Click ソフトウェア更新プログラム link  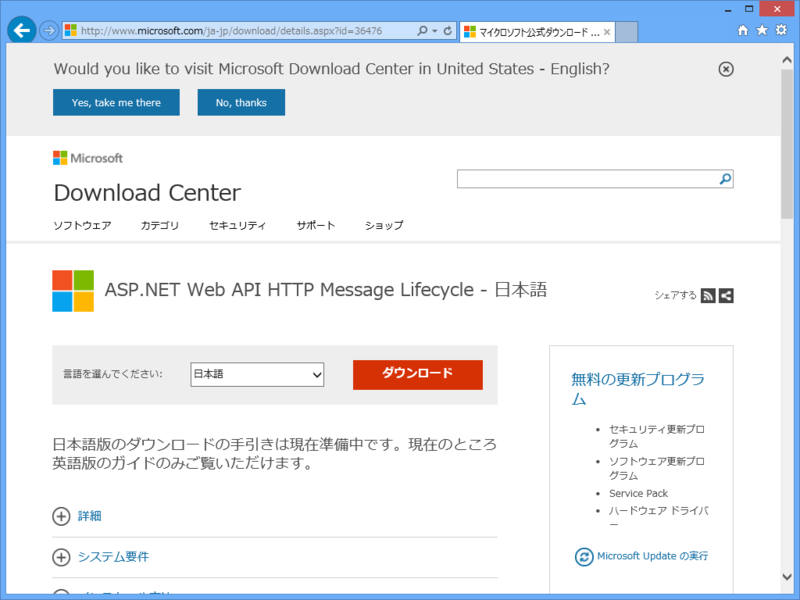(x=657, y=468)
